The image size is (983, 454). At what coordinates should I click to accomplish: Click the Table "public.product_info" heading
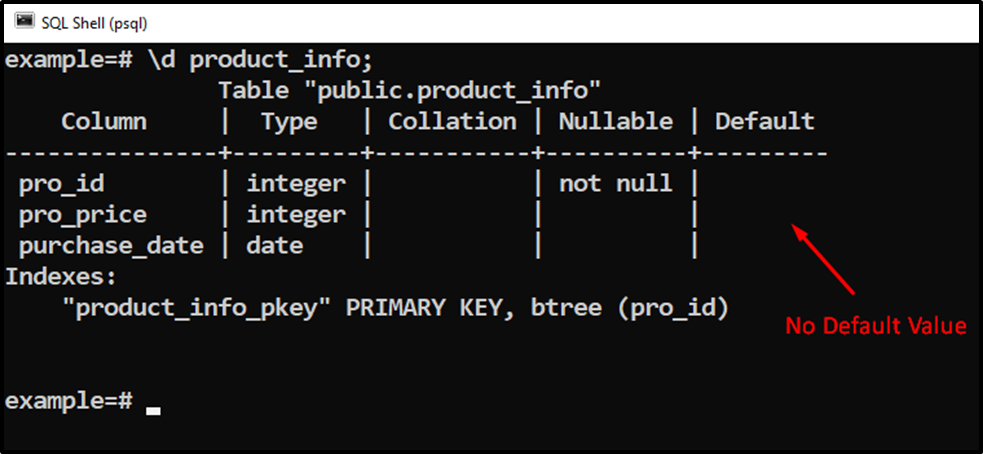(409, 92)
